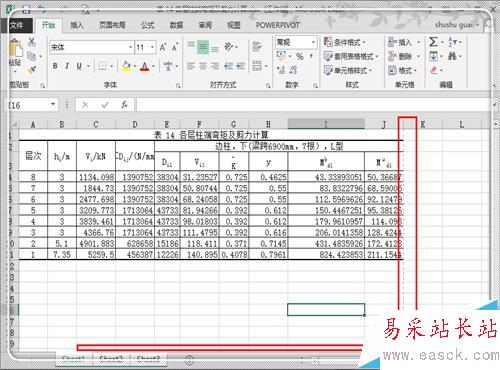Click the Sort and Filter icon
Viewport: 500px width, 370px height.
pos(452,42)
